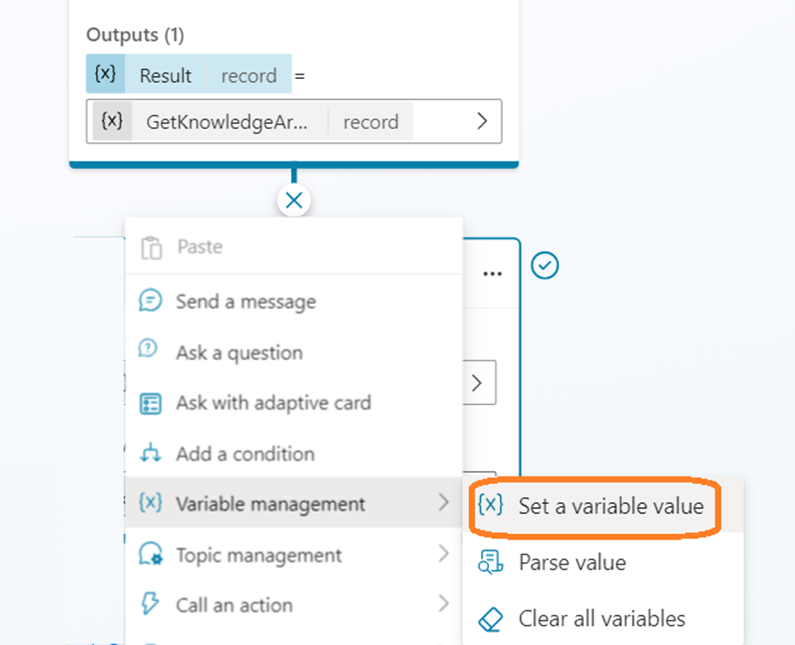Click the Clear all variables eraser icon
This screenshot has width=795, height=645.
point(491,619)
